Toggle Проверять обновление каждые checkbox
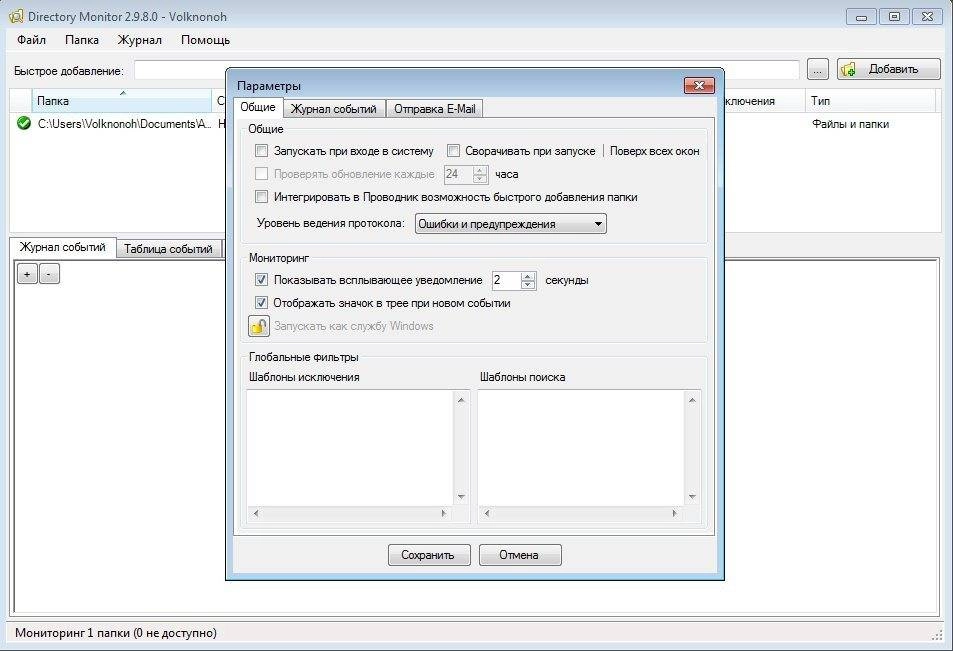Image resolution: width=953 pixels, height=651 pixels. 261,174
